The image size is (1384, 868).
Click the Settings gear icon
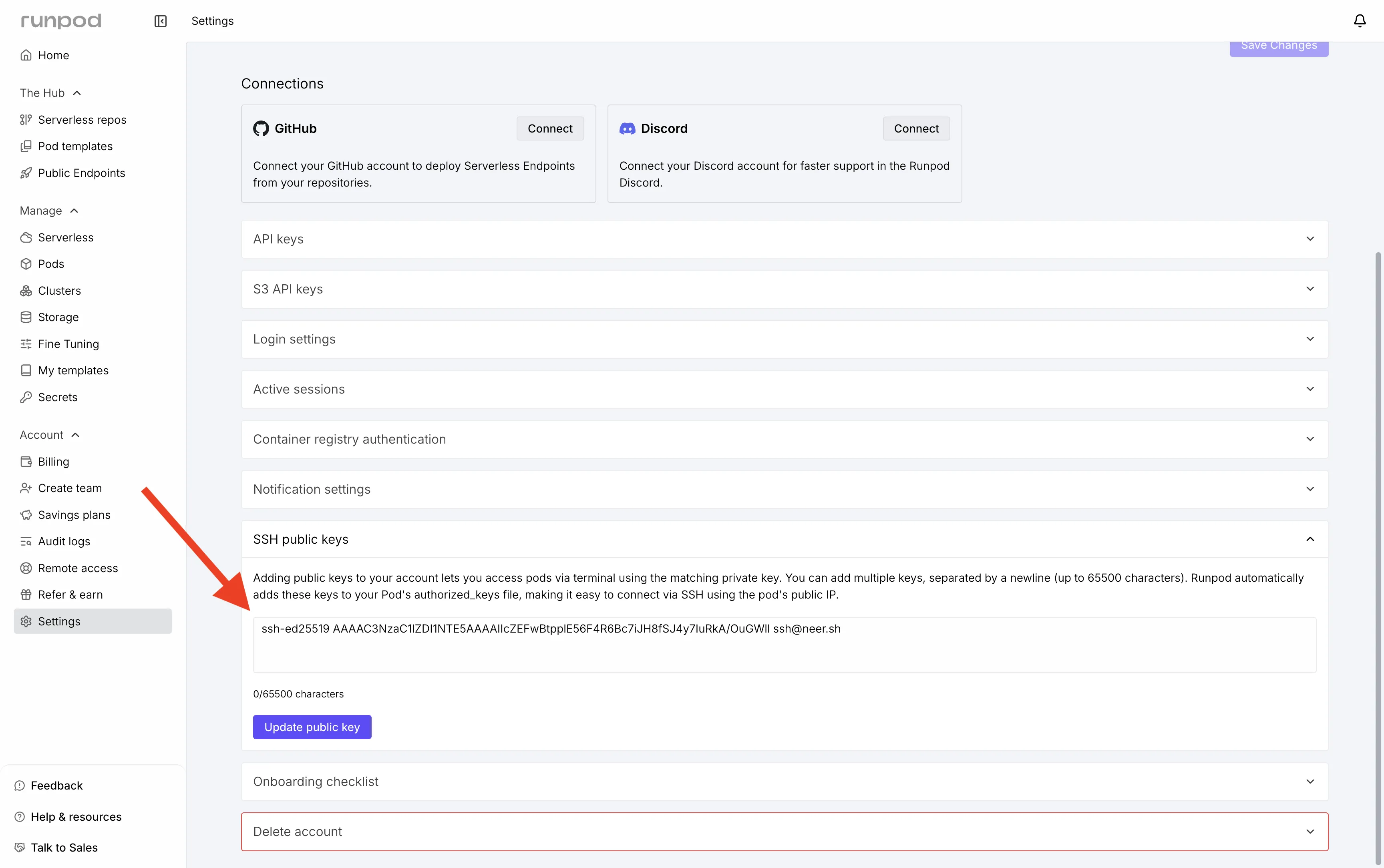[26, 621]
